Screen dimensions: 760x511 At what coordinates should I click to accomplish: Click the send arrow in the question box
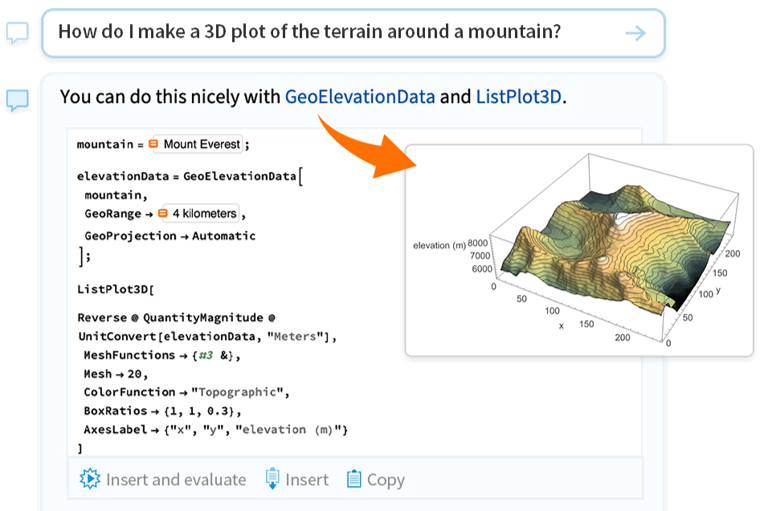pos(635,33)
